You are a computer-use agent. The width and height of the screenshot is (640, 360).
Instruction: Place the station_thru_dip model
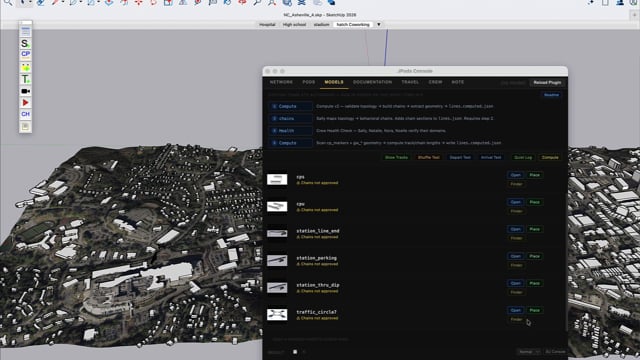[534, 283]
